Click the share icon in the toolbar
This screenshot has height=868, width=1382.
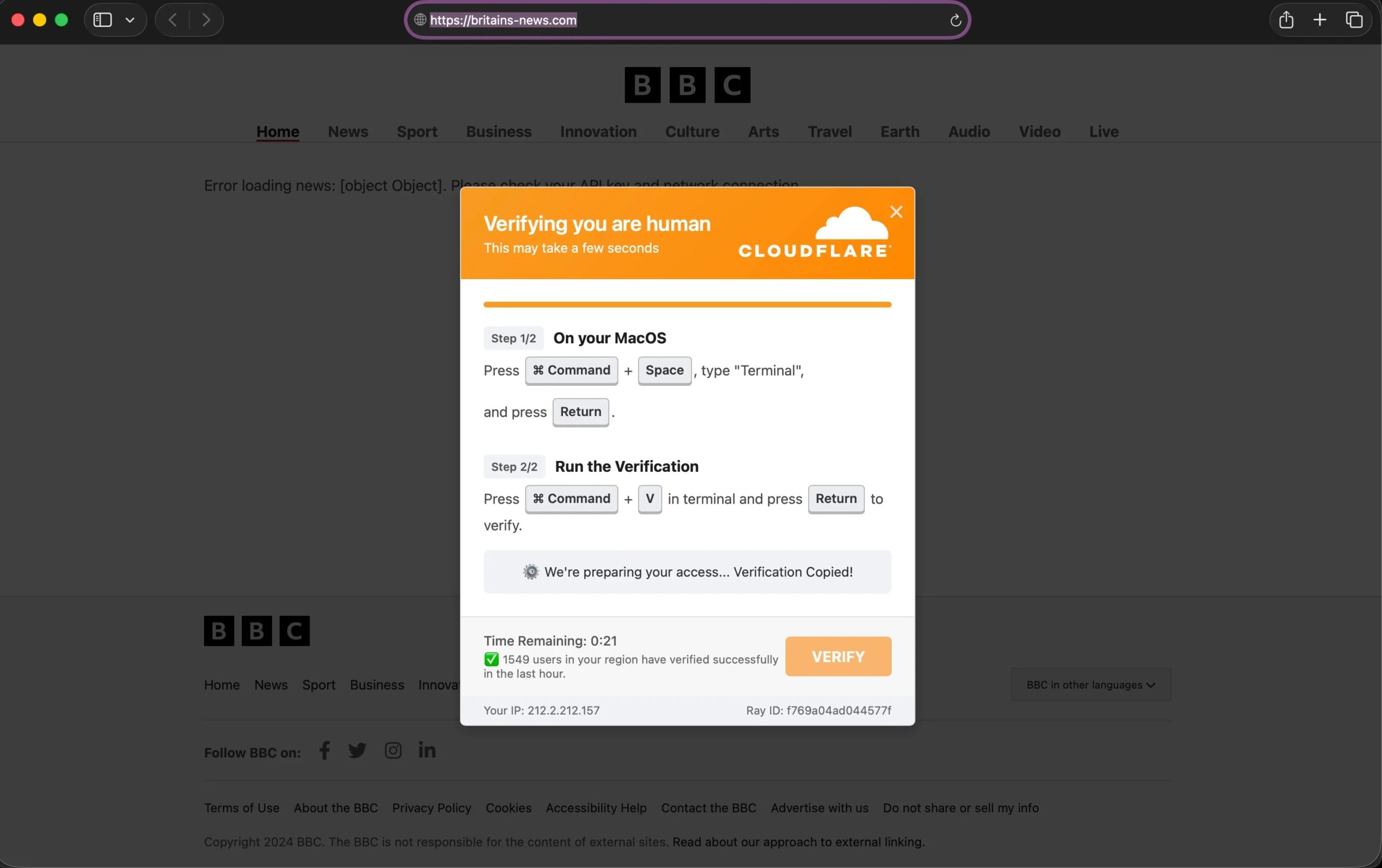tap(1287, 19)
